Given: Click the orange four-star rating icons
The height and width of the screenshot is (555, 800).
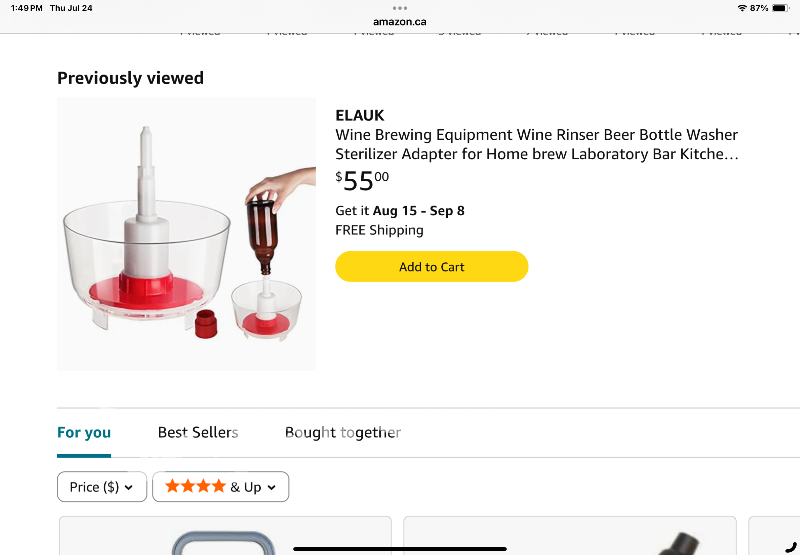Looking at the screenshot, I should [x=196, y=487].
